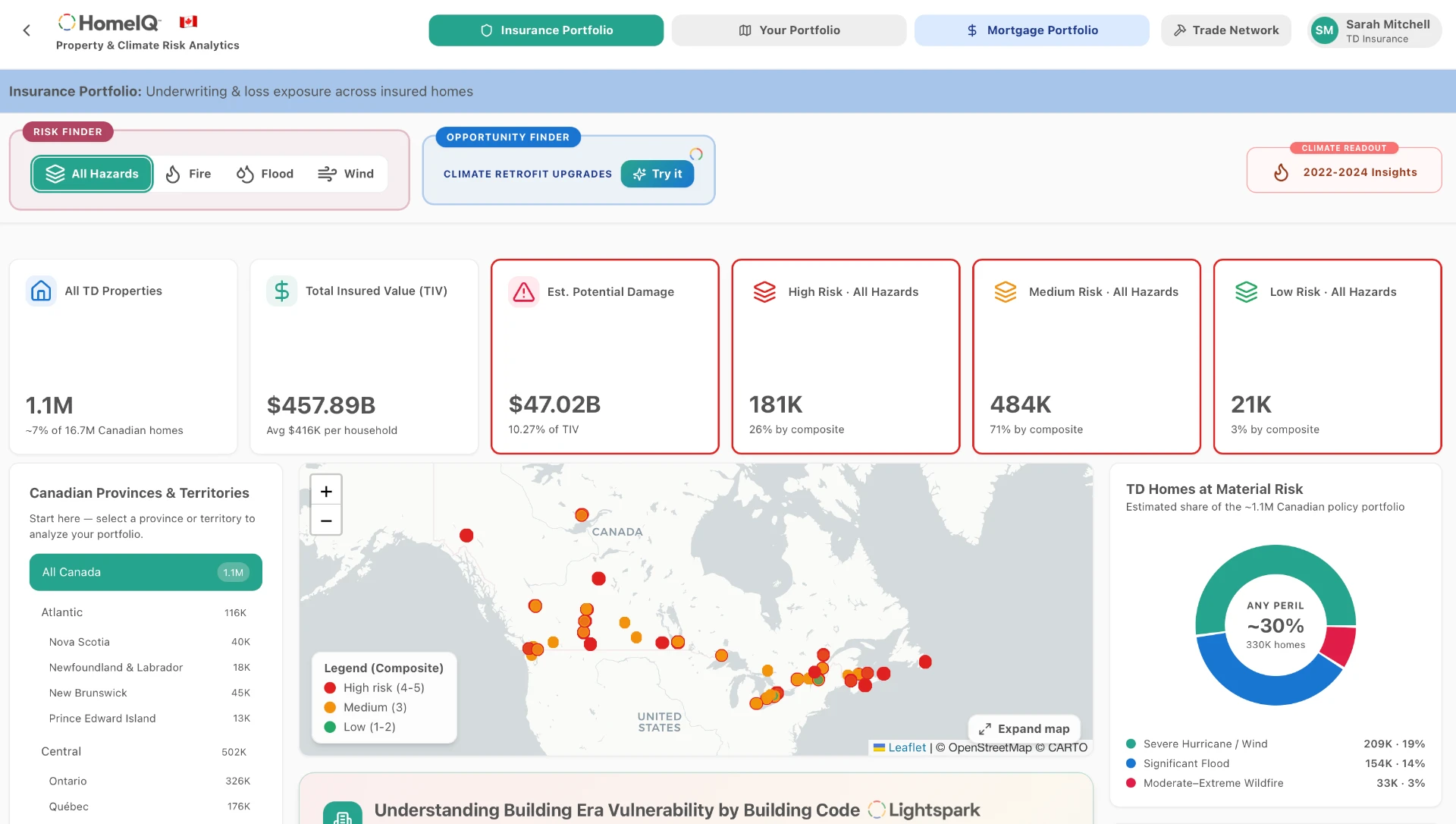Click the house icon on All TD Properties
This screenshot has height=824, width=1456.
[41, 291]
